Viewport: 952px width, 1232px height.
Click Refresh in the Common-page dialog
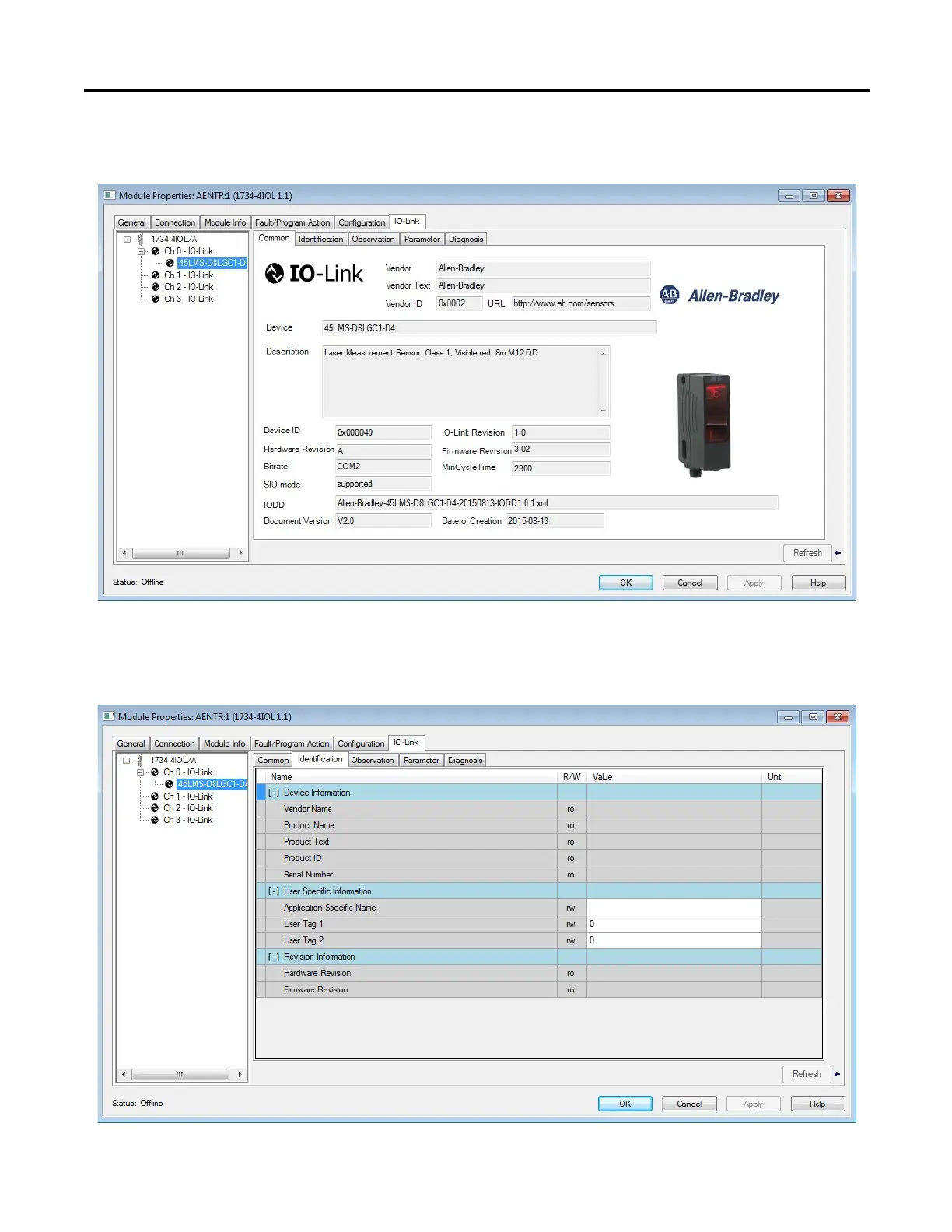coord(807,553)
